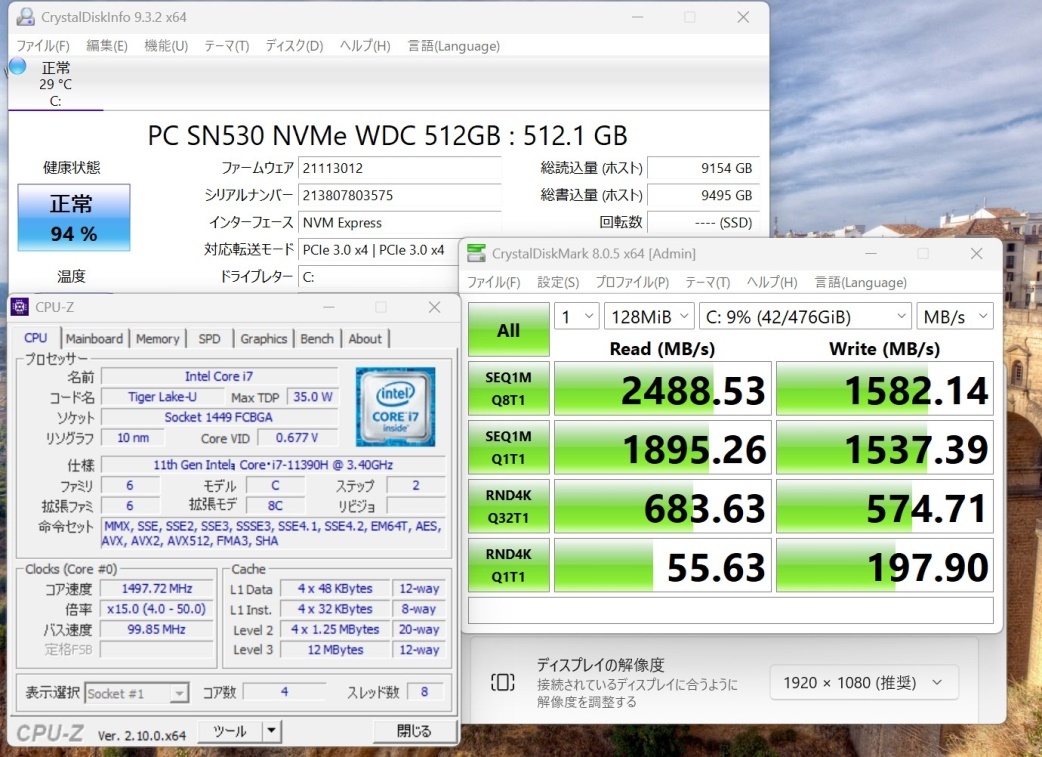
Task: Click the CrystalDiskMark app icon in title bar
Action: coord(476,253)
